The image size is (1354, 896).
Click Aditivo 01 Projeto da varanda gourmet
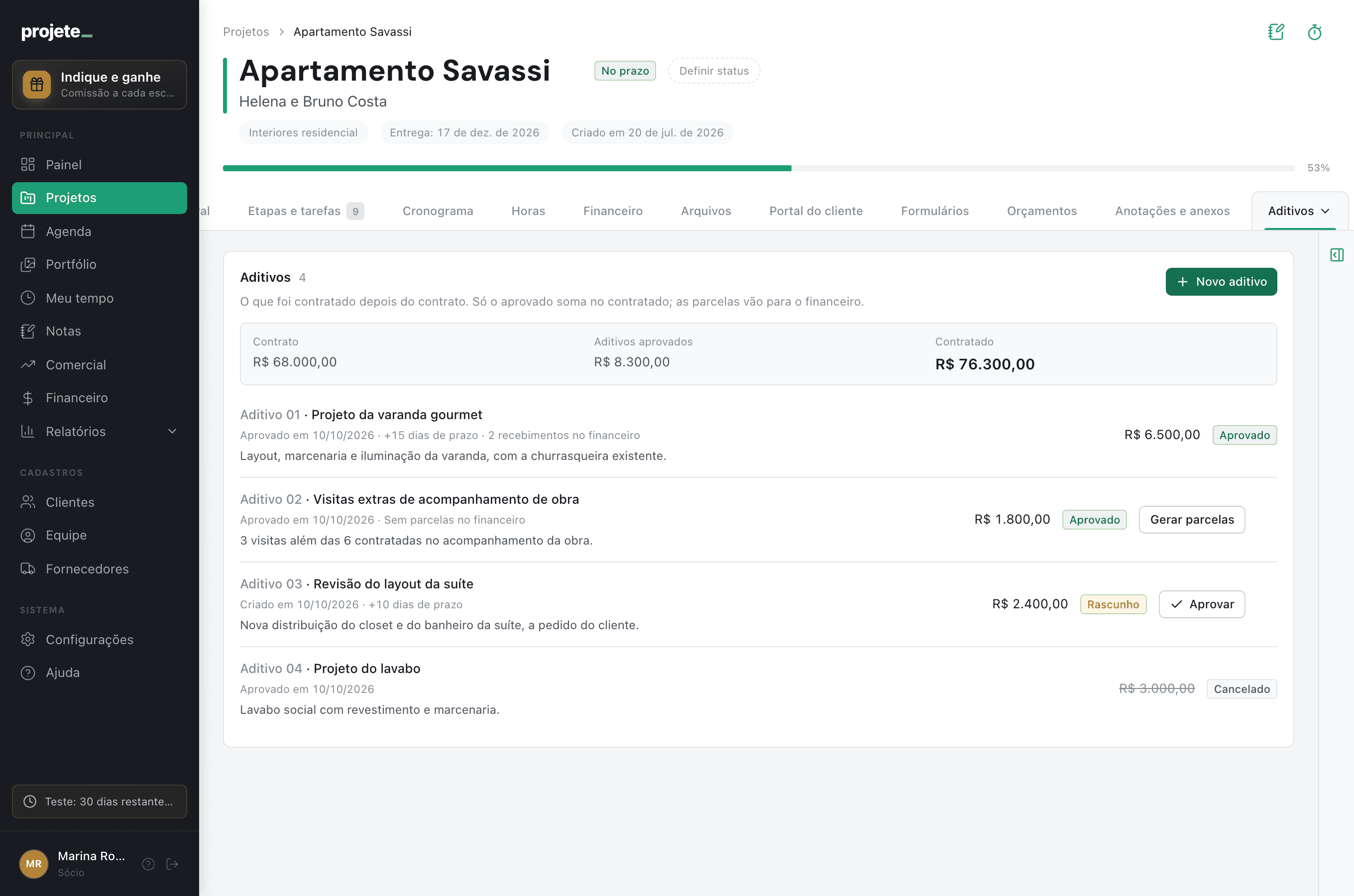click(361, 415)
